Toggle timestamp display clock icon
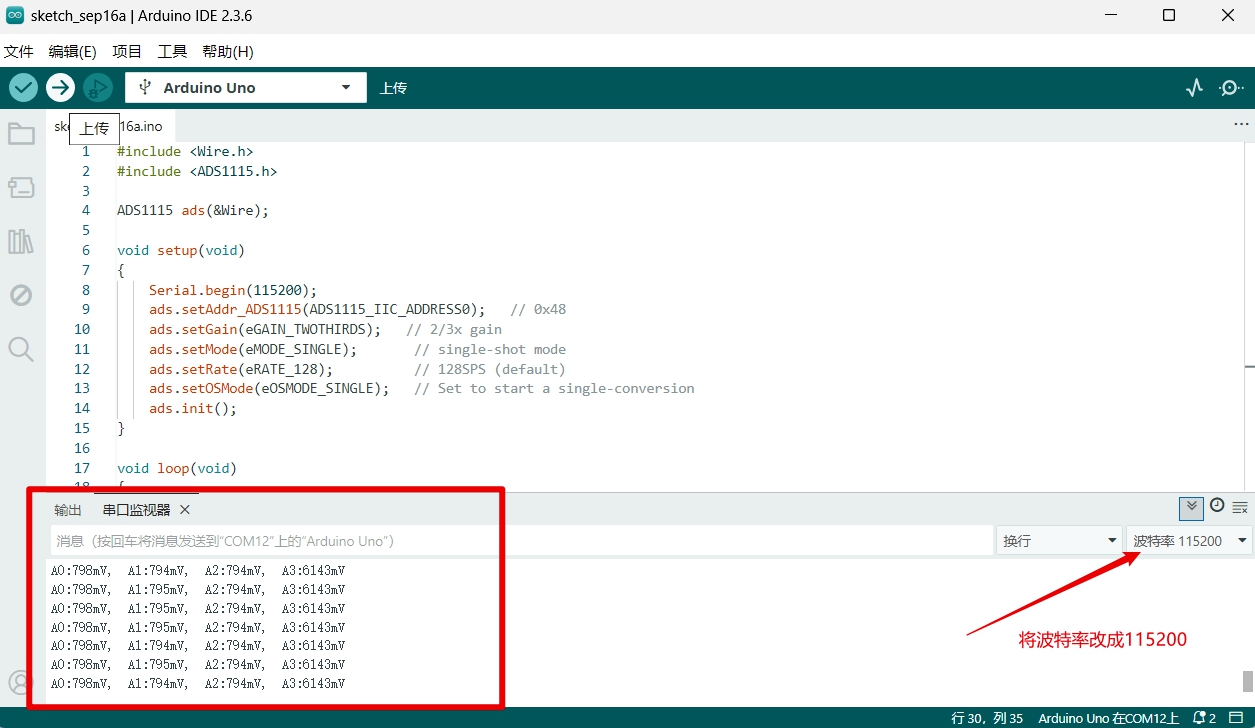This screenshot has width=1255, height=728. click(1217, 506)
